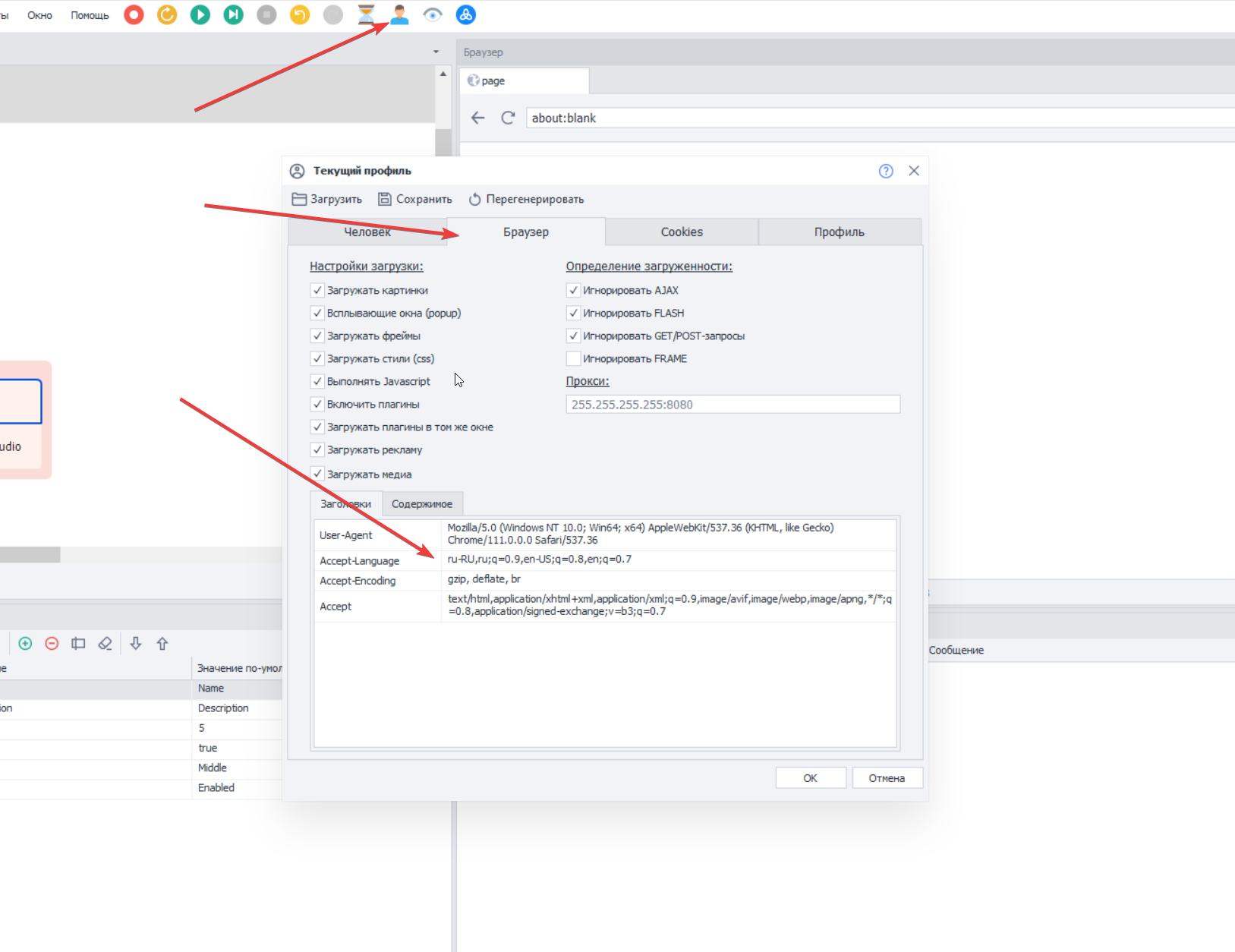Click the horizontal scrollbar thumb in left panel
The height and width of the screenshot is (952, 1235).
click(30, 555)
